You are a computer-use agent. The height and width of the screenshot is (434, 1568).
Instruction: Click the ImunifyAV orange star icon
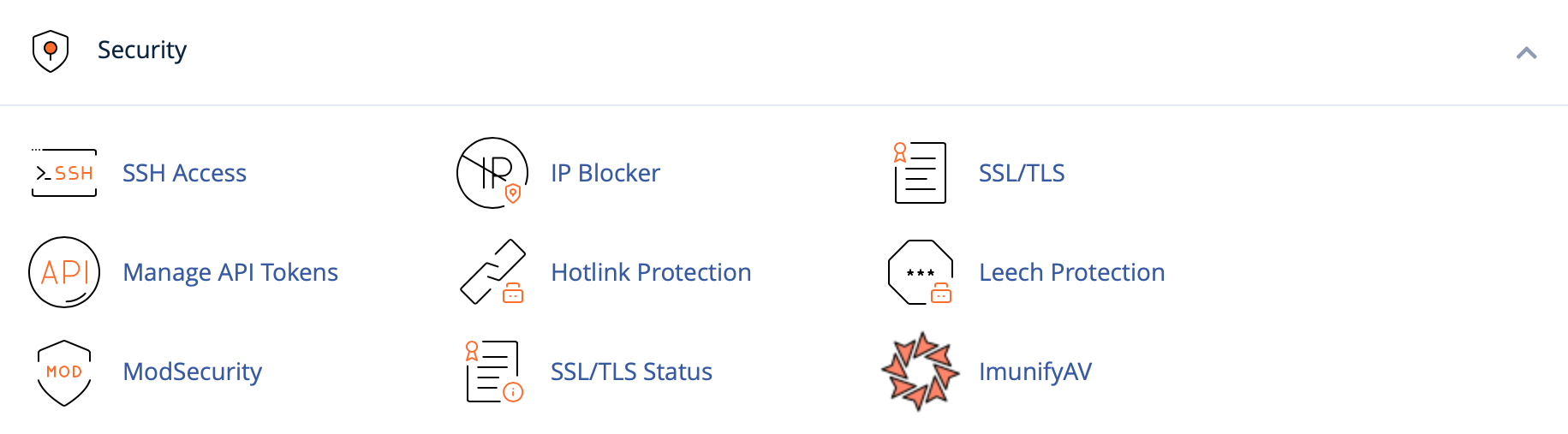pyautogui.click(x=921, y=372)
